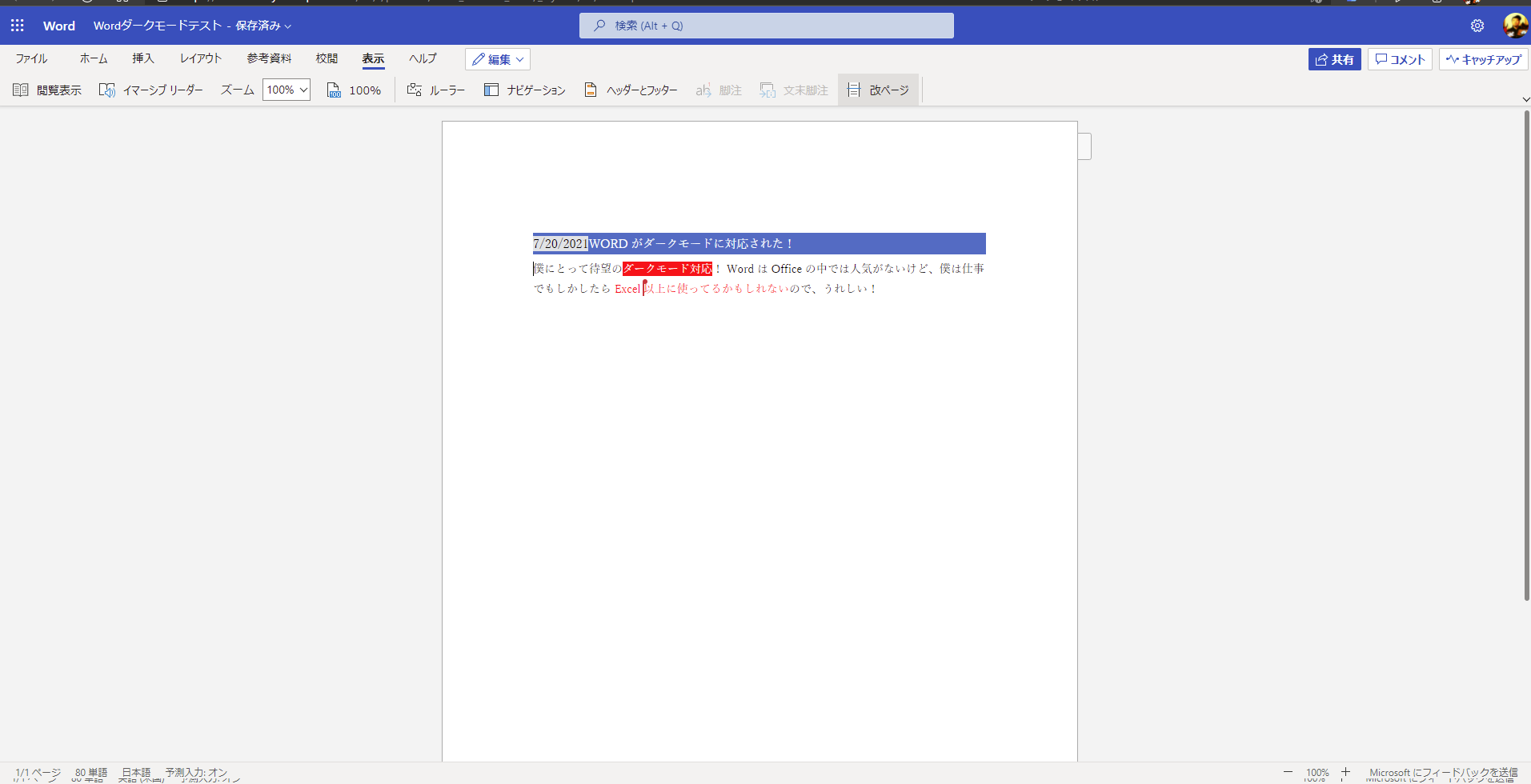1531x784 pixels.
Task: Click the 1/1 ページ status entry
Action: (38, 773)
